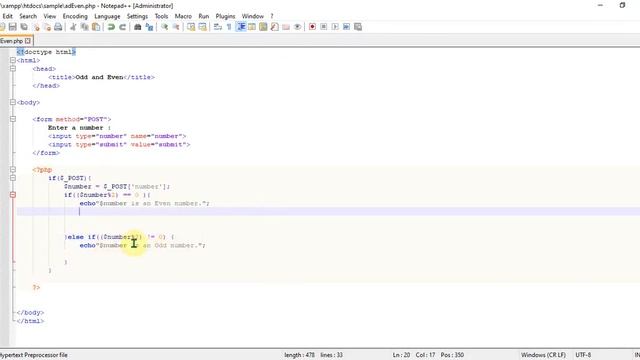Image resolution: width=640 pixels, height=360 pixels.
Task: Open the Function List icon
Action: point(275,27)
